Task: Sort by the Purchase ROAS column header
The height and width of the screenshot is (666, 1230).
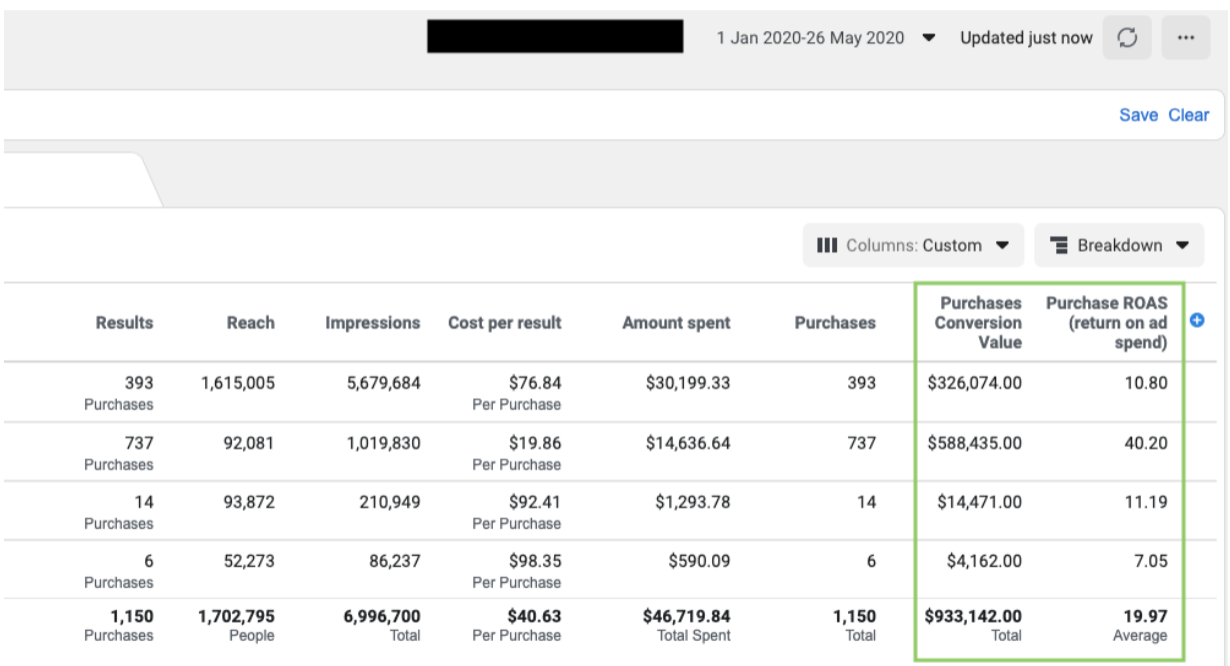Action: pos(1106,322)
